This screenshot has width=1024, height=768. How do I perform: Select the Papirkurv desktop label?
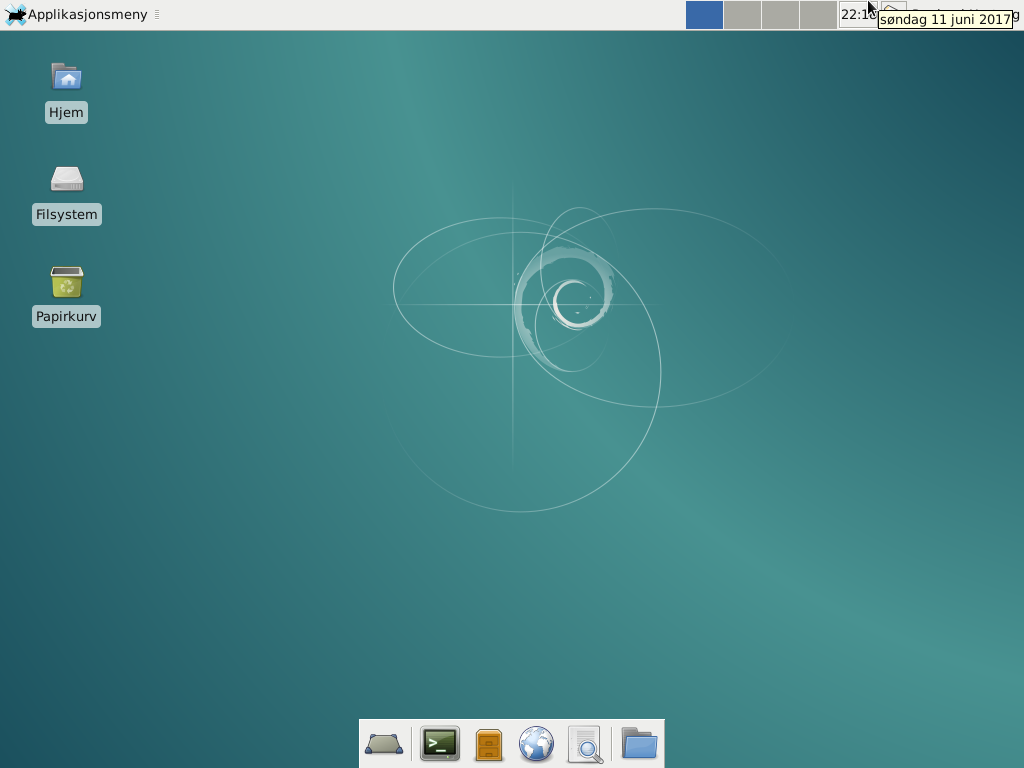(x=67, y=316)
